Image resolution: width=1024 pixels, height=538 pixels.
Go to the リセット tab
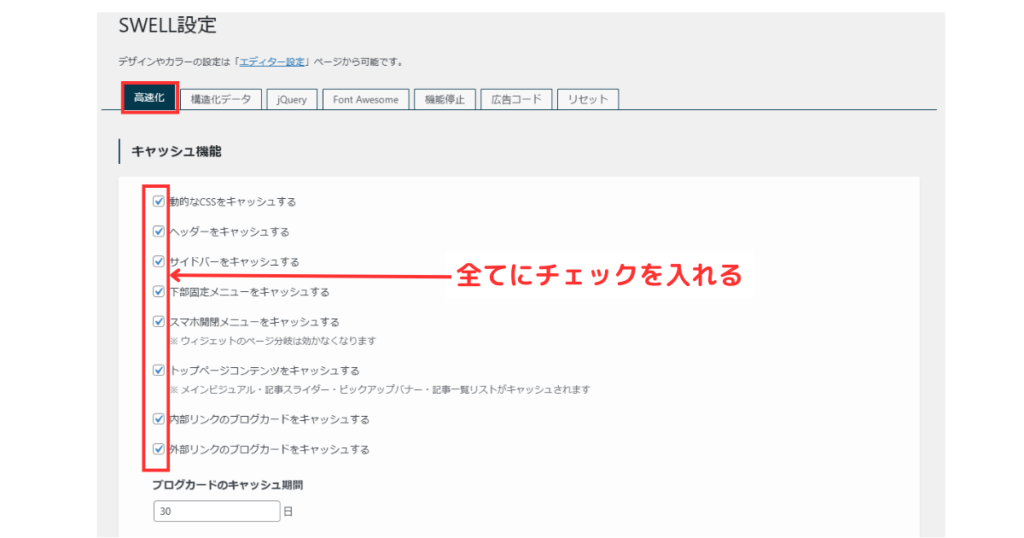588,99
